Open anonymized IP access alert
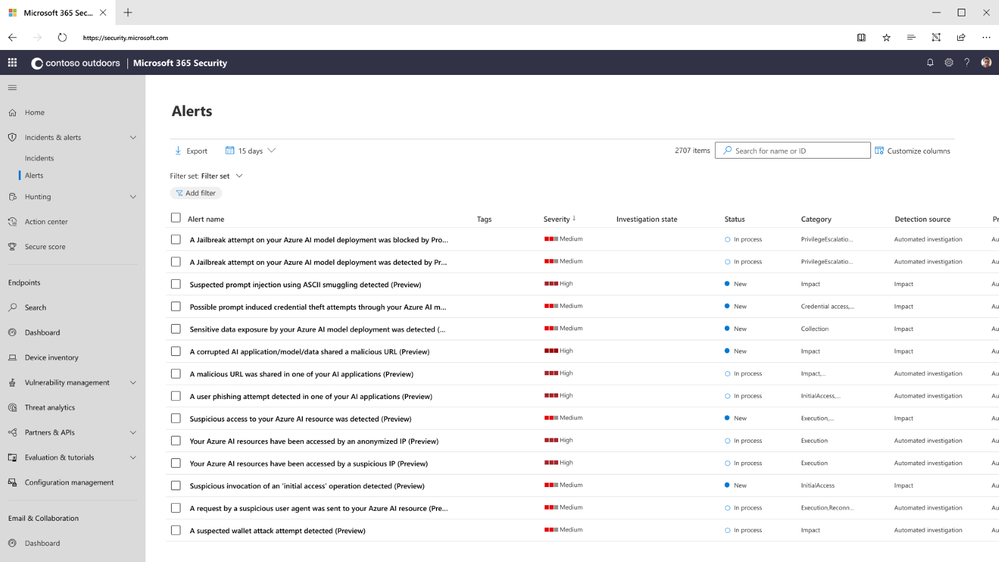999x562 pixels. tap(313, 441)
